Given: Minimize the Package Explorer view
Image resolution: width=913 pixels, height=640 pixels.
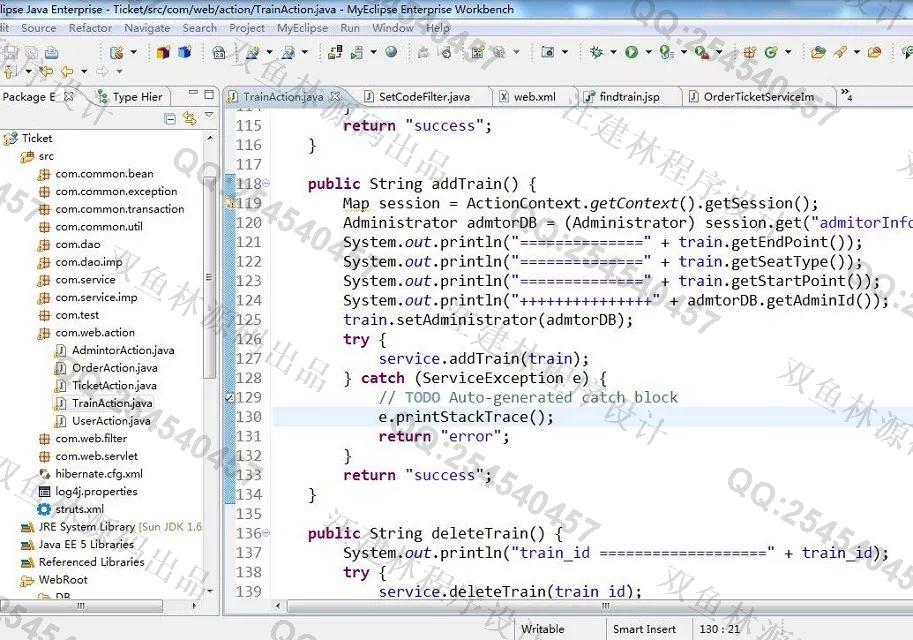Looking at the screenshot, I should [193, 93].
